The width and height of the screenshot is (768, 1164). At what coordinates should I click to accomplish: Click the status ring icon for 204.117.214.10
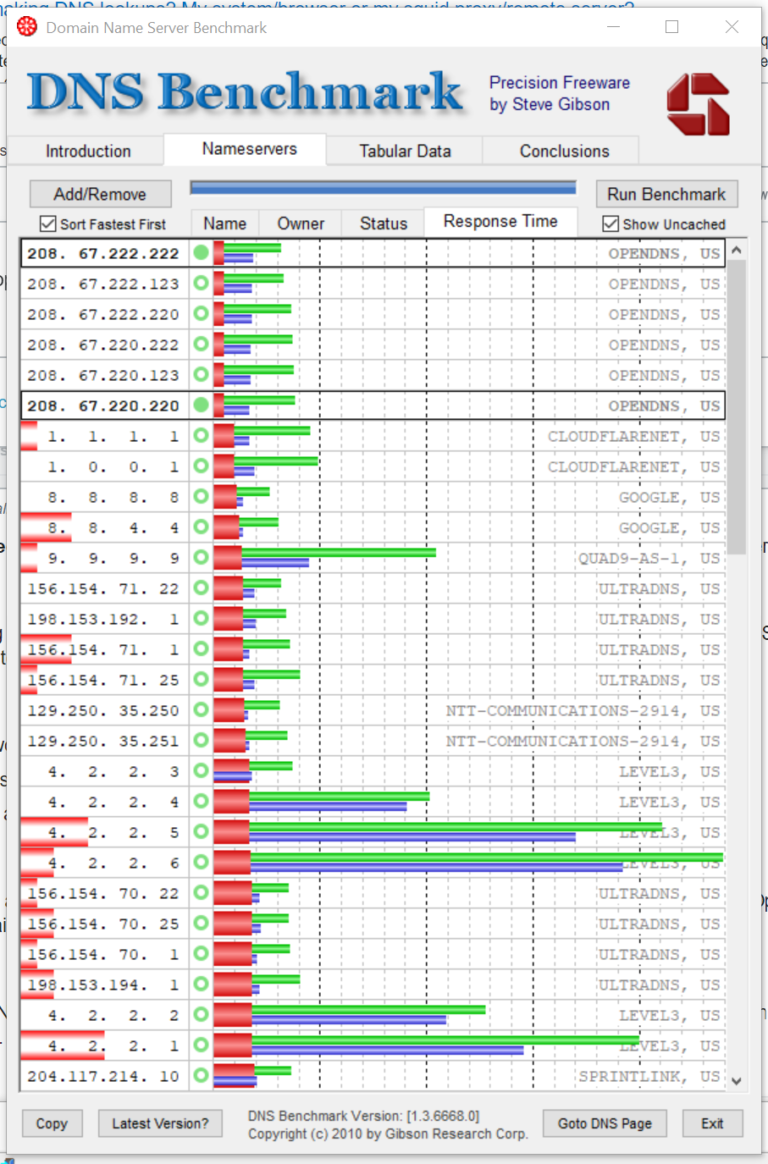[201, 1076]
